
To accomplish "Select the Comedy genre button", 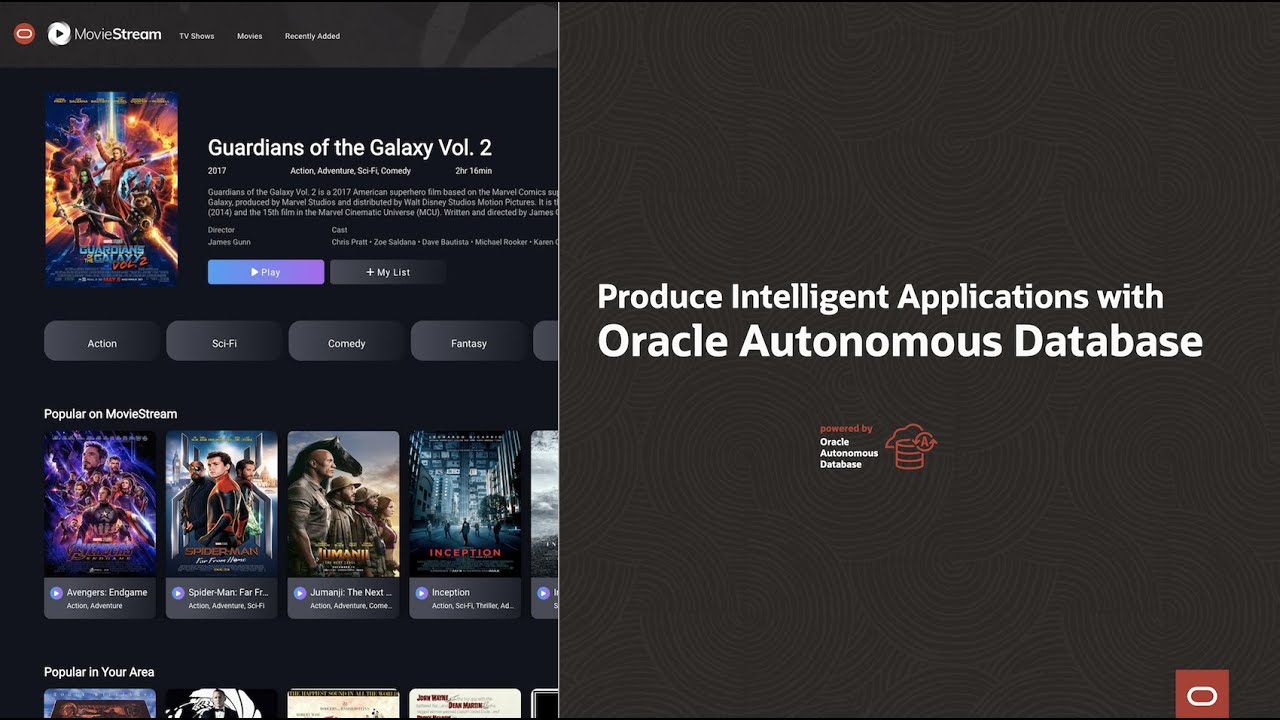I will [x=346, y=342].
